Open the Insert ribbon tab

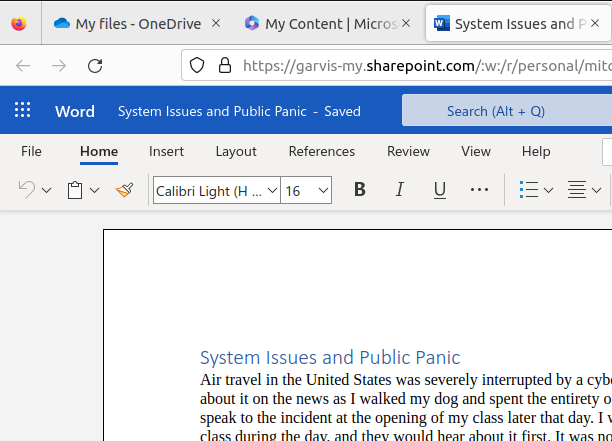tap(166, 151)
